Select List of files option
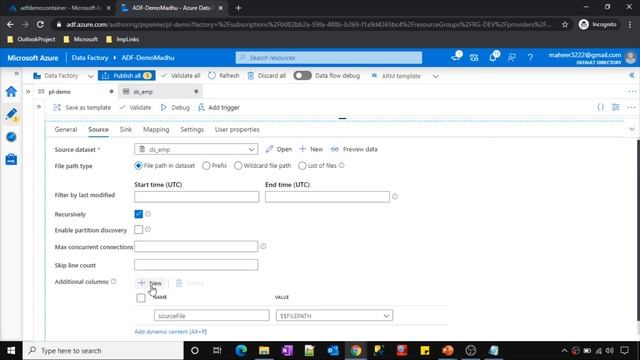This screenshot has width=640, height=360. pos(302,166)
